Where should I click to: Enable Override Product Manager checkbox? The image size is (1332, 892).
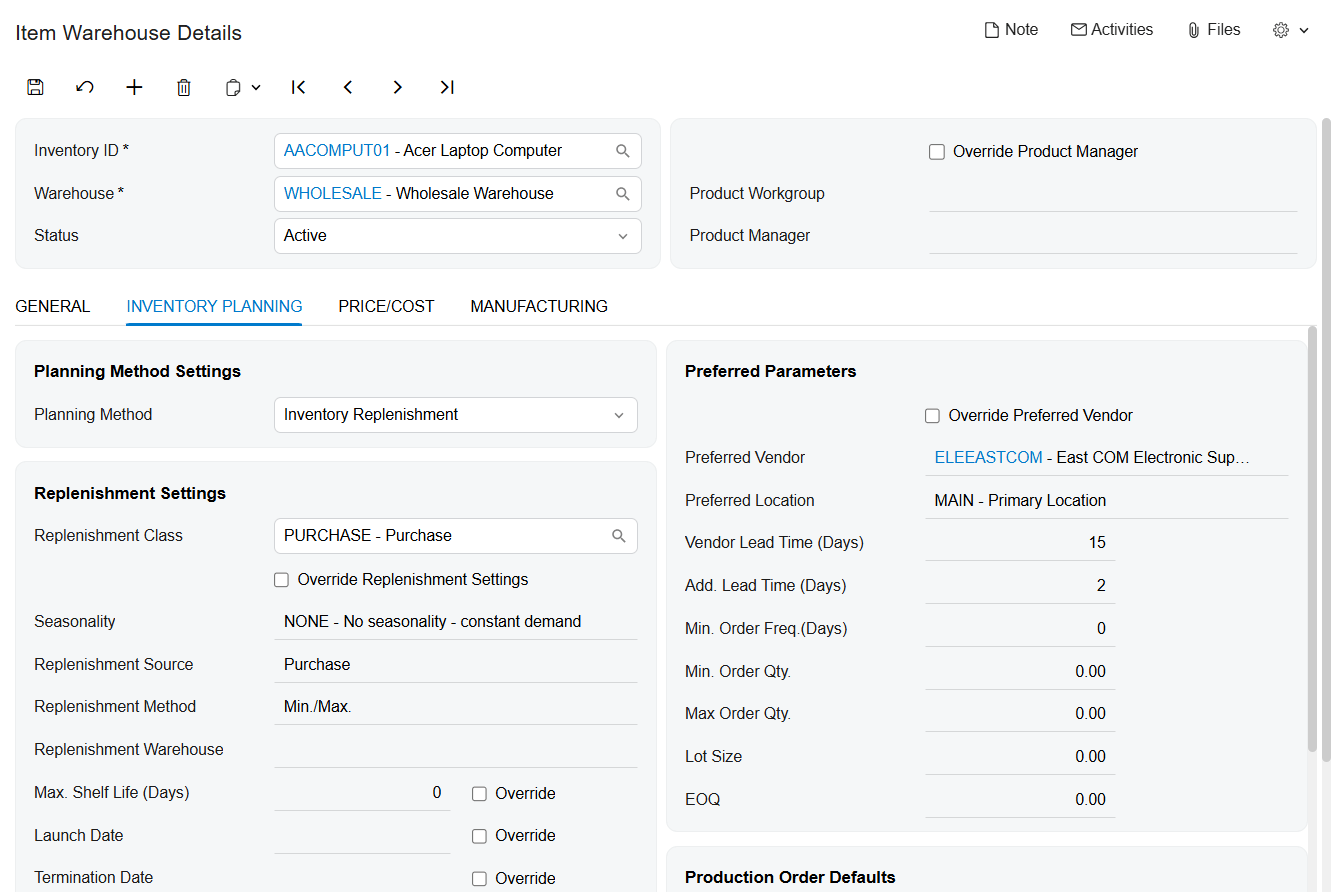pyautogui.click(x=937, y=152)
